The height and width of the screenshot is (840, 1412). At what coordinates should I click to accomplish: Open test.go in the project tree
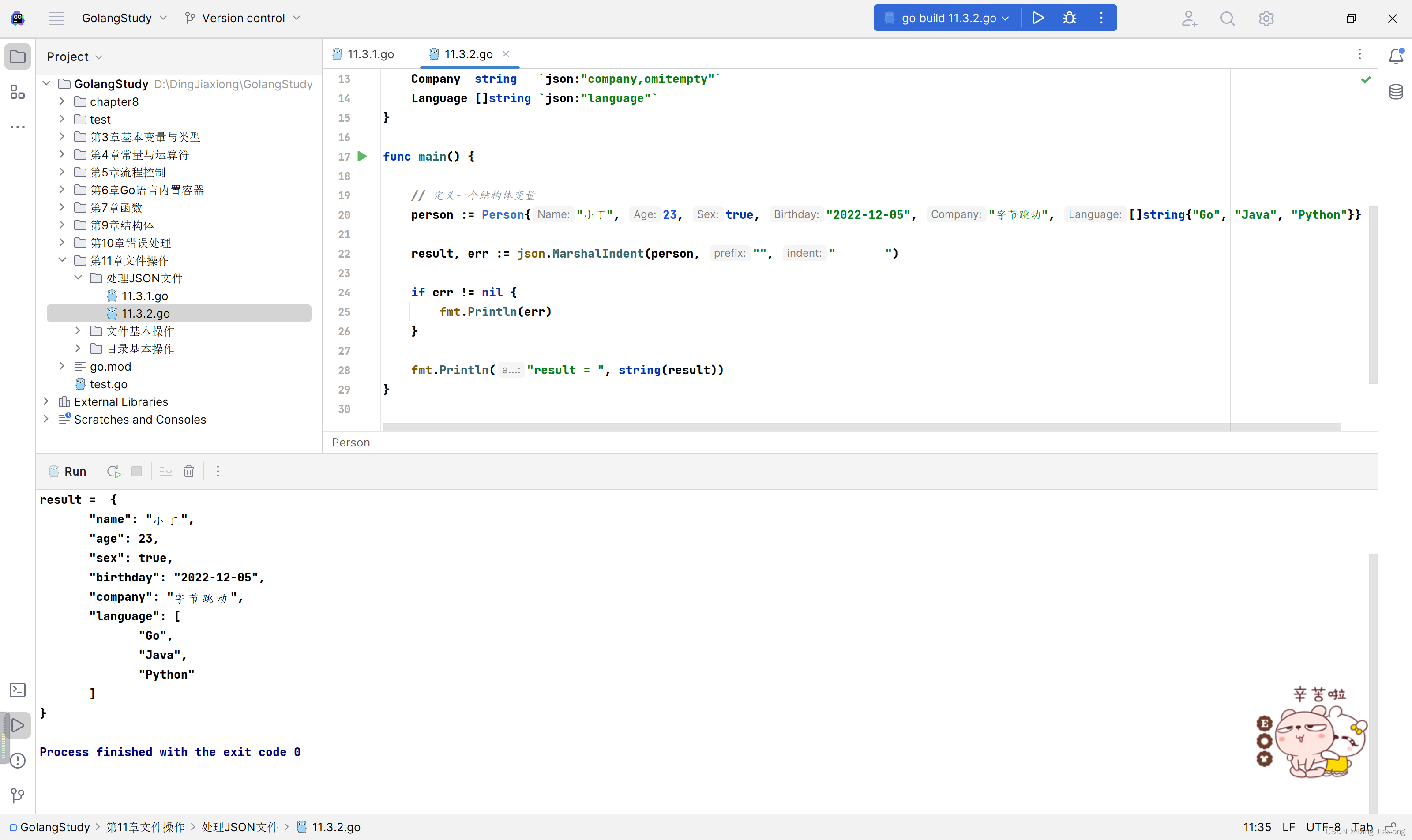(x=102, y=384)
